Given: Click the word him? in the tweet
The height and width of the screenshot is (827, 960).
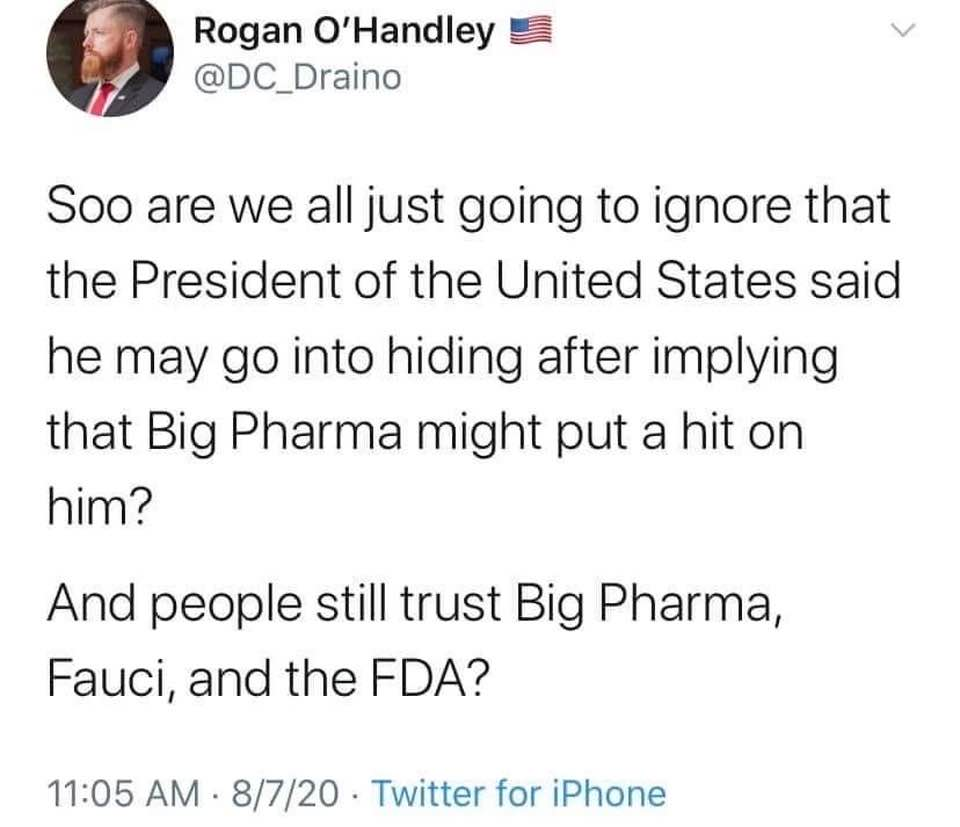Looking at the screenshot, I should (x=99, y=508).
